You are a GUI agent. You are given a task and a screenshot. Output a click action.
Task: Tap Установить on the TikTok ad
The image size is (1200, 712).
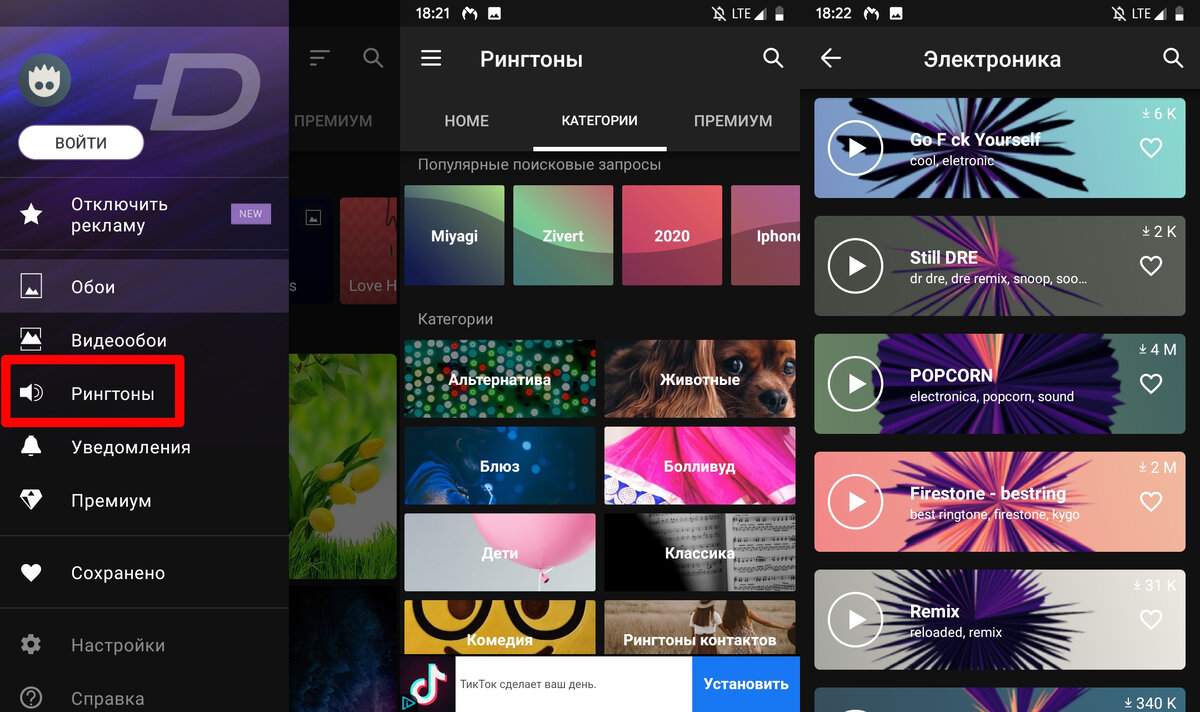click(x=746, y=684)
